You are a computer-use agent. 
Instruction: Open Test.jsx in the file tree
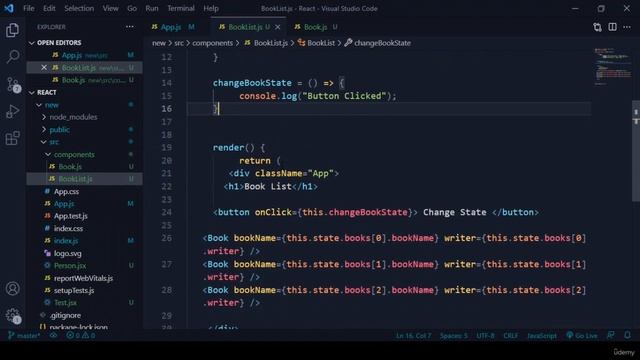[85, 303]
